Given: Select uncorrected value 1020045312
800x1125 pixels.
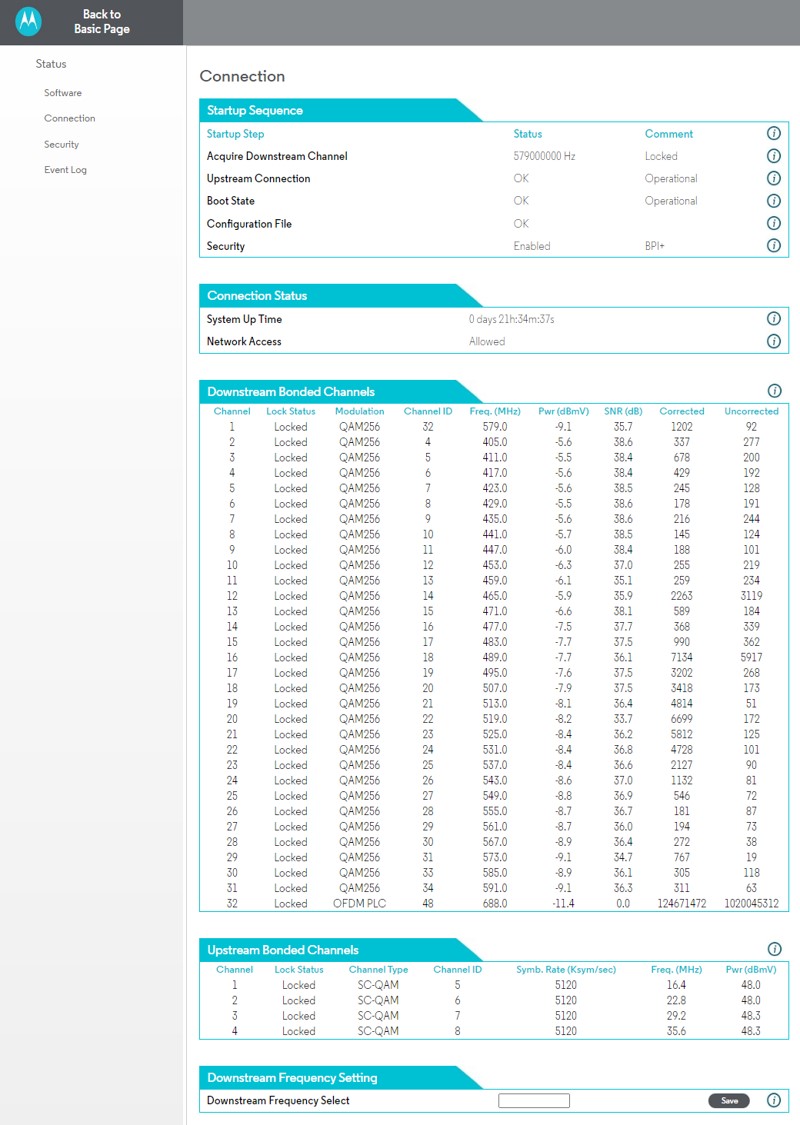Looking at the screenshot, I should pos(751,903).
